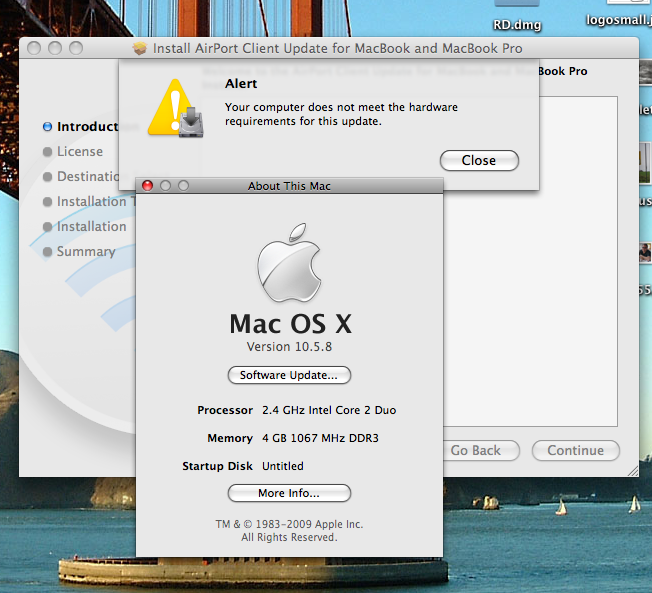652x593 pixels.
Task: Click the Version 10.5.8 text
Action: point(289,346)
